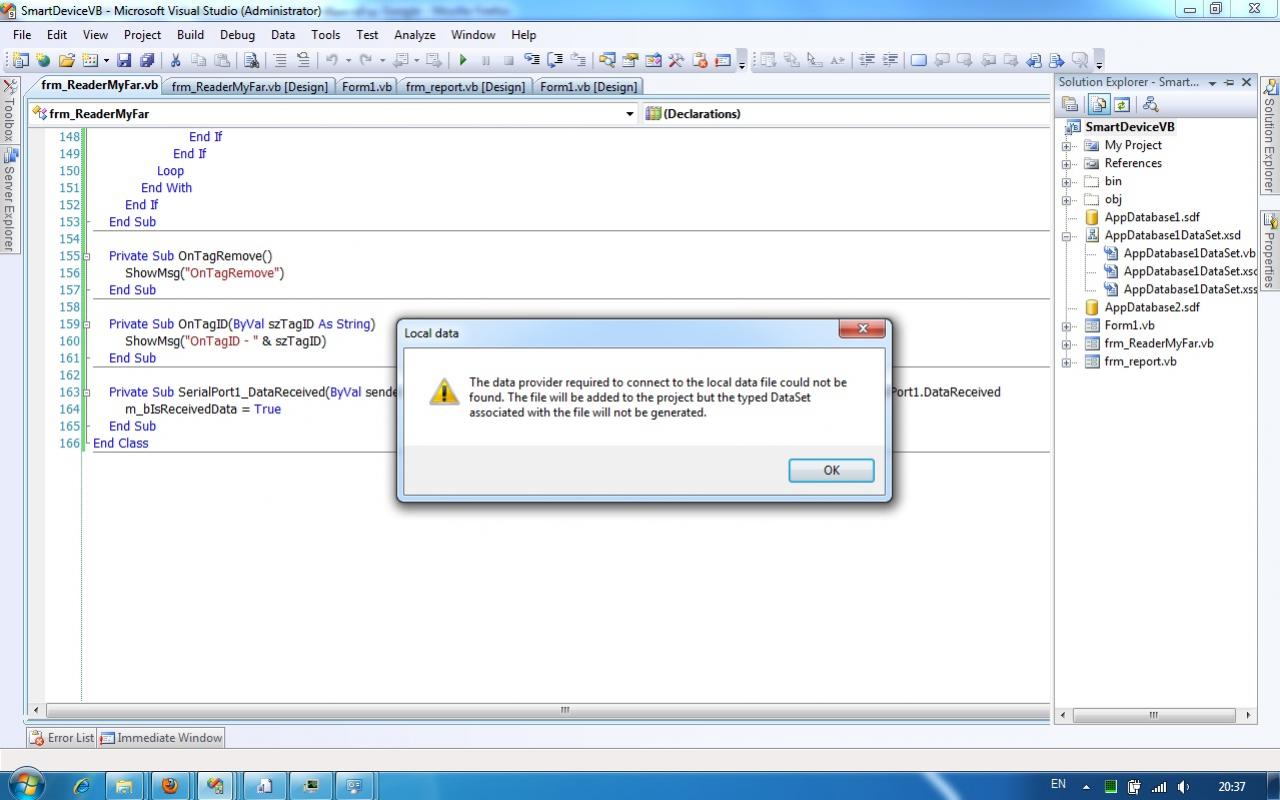Viewport: 1280px width, 800px height.
Task: Open the Toolbox side tab
Action: coord(9,112)
